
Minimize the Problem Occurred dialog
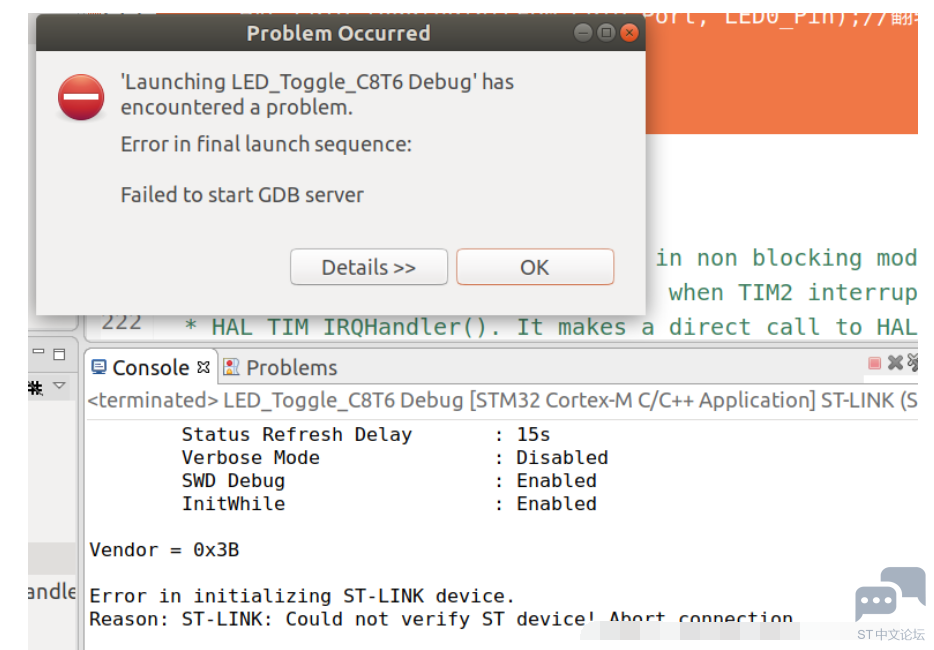(x=583, y=33)
